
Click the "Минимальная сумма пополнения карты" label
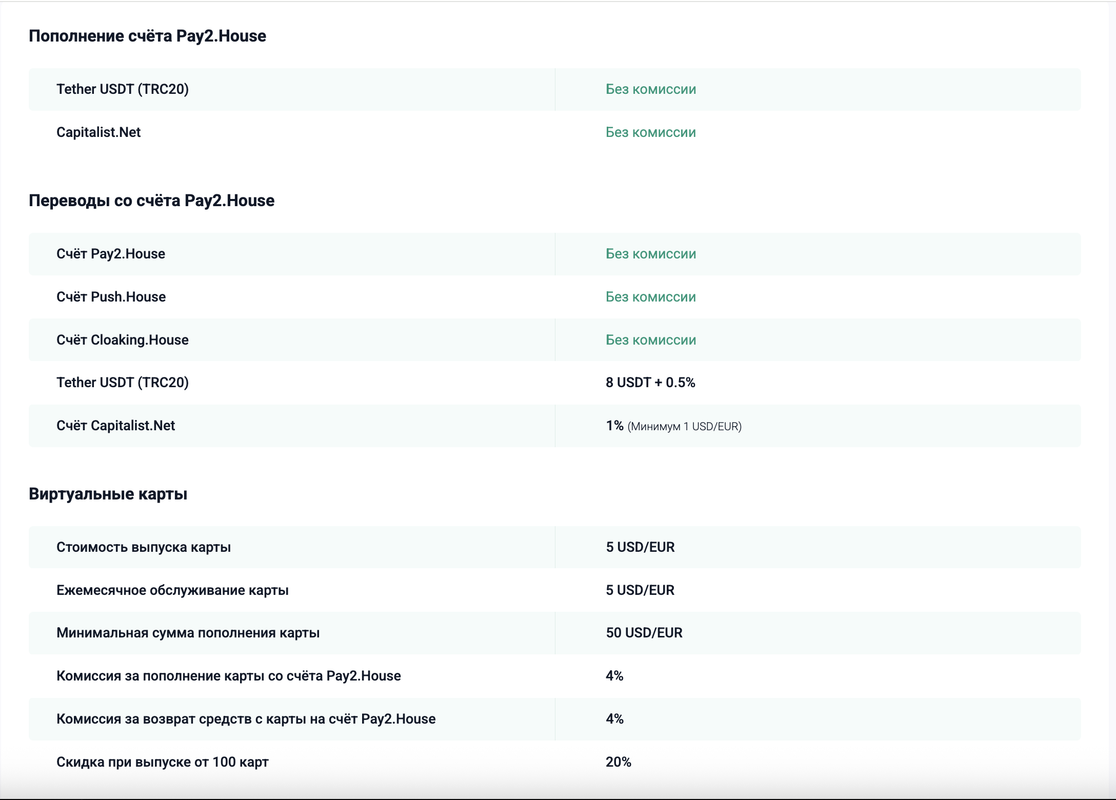(188, 633)
